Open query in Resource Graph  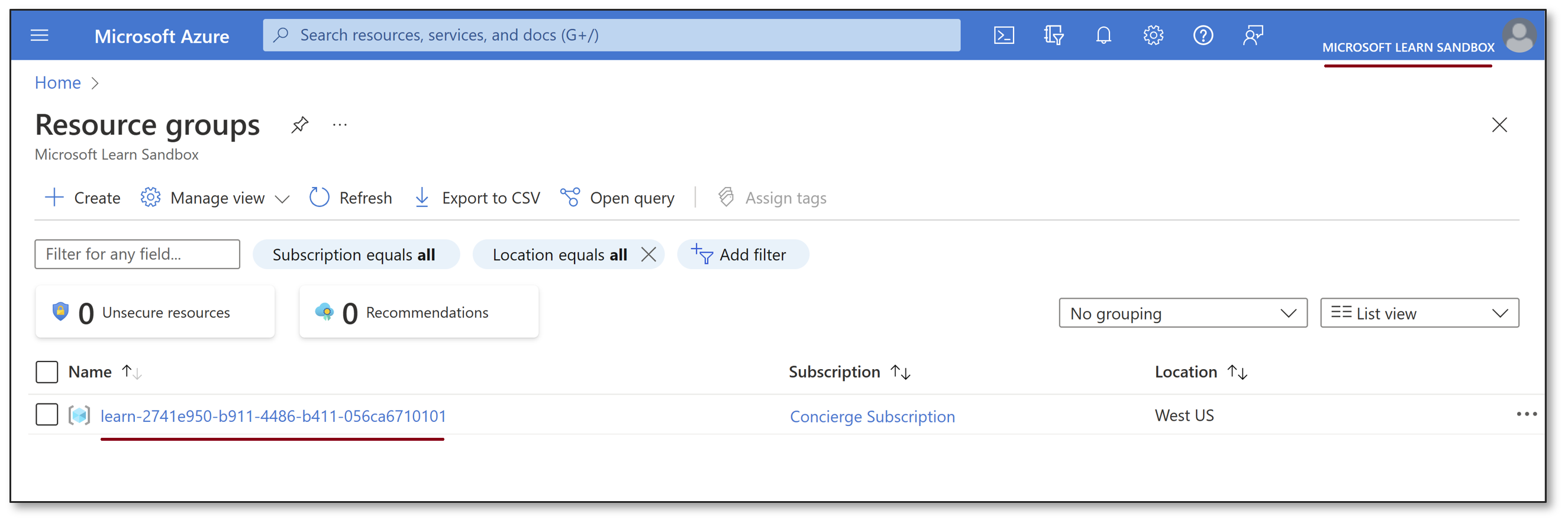point(617,197)
